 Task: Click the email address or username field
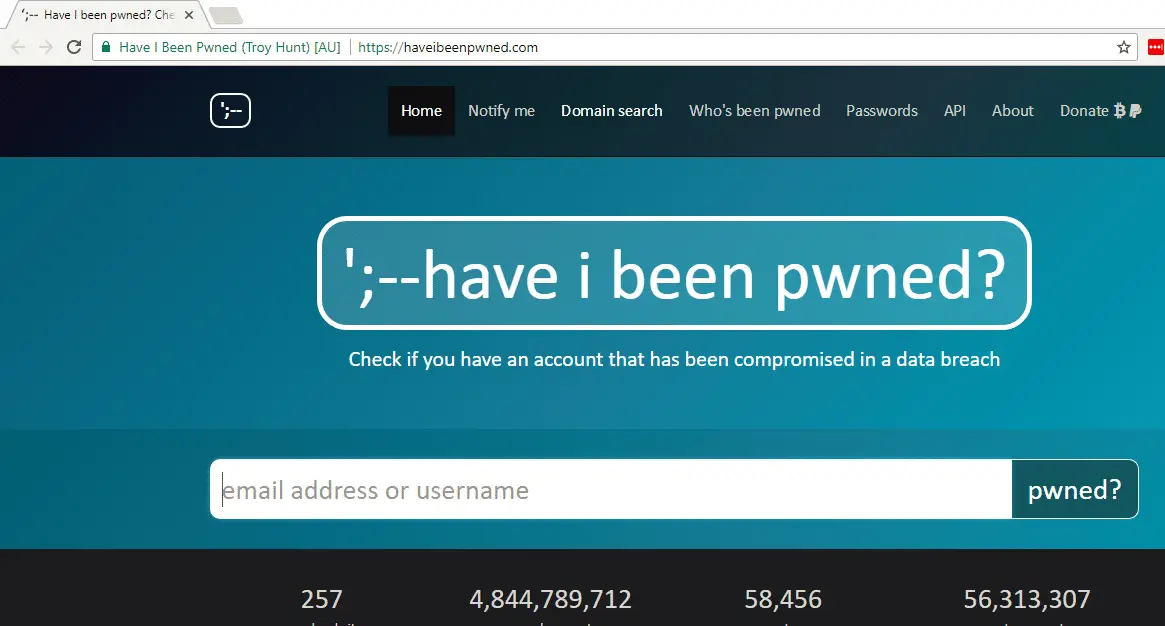[611, 489]
